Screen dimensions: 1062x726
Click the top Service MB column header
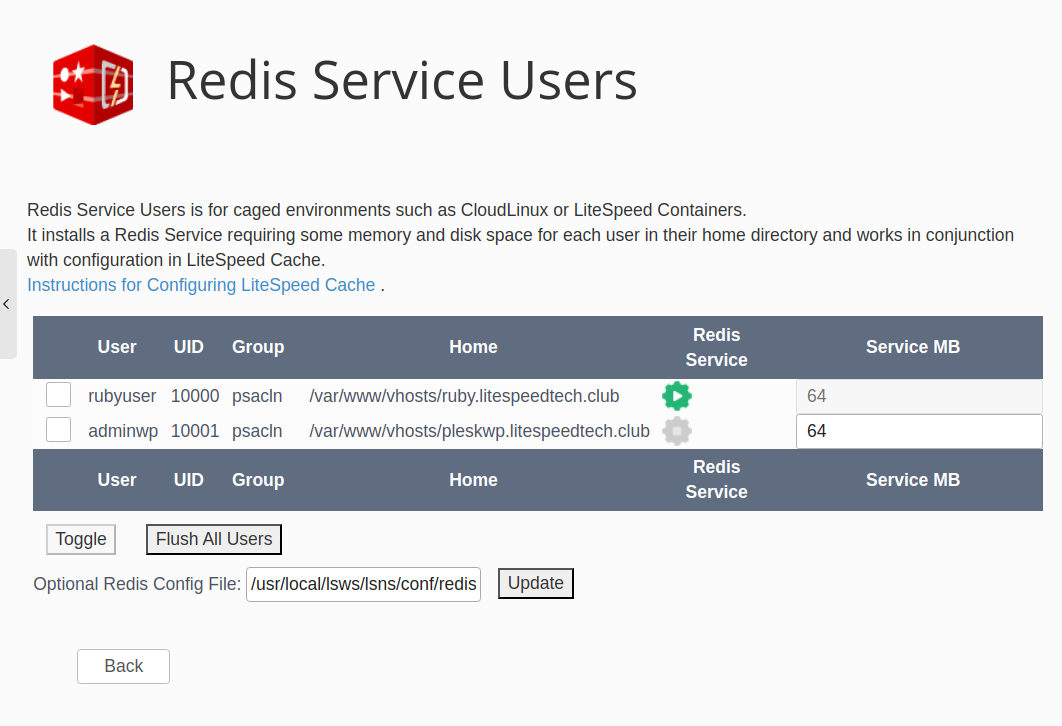pyautogui.click(x=913, y=347)
